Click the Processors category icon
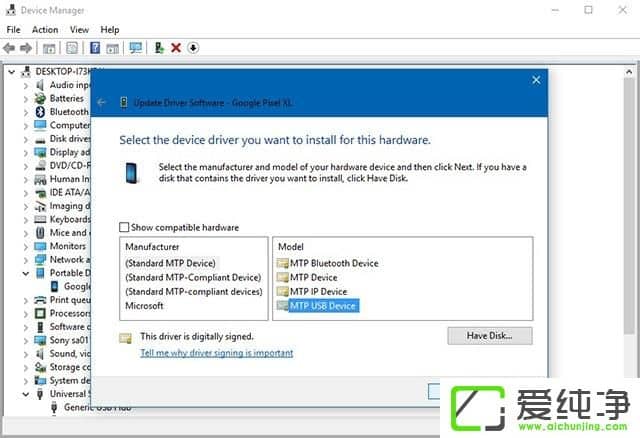This screenshot has height=438, width=640. tap(40, 313)
